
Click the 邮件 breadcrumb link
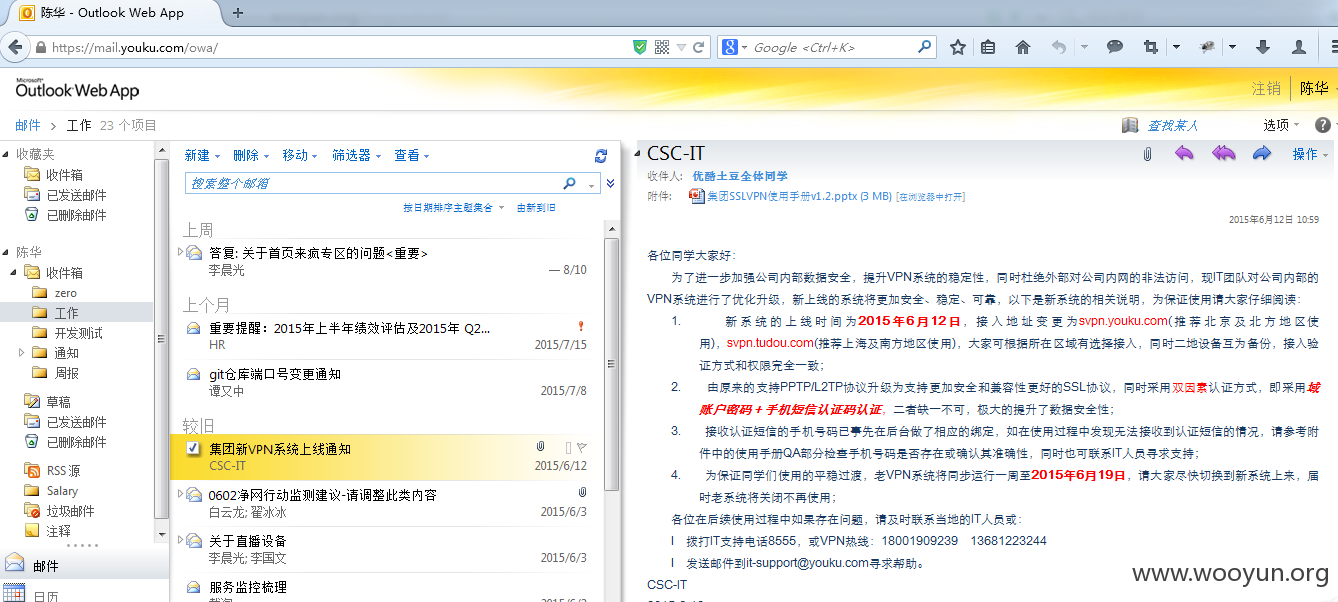click(28, 125)
